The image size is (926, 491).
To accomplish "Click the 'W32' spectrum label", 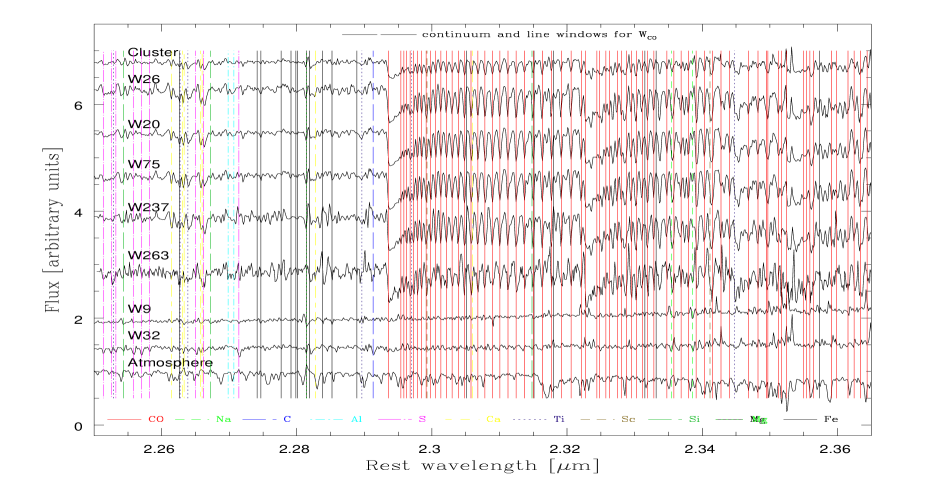I will pyautogui.click(x=144, y=335).
